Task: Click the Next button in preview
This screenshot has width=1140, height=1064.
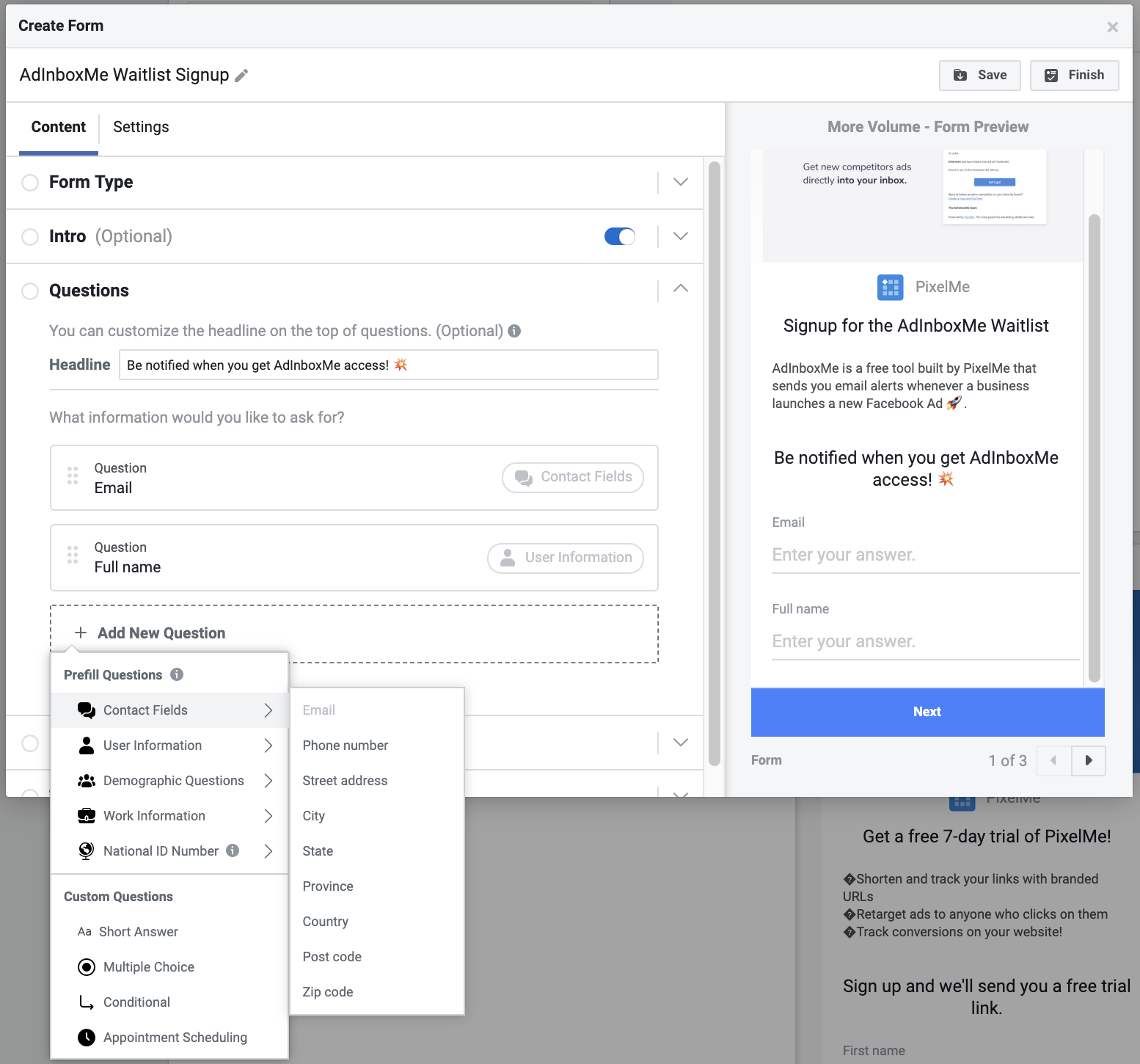Action: 927,712
